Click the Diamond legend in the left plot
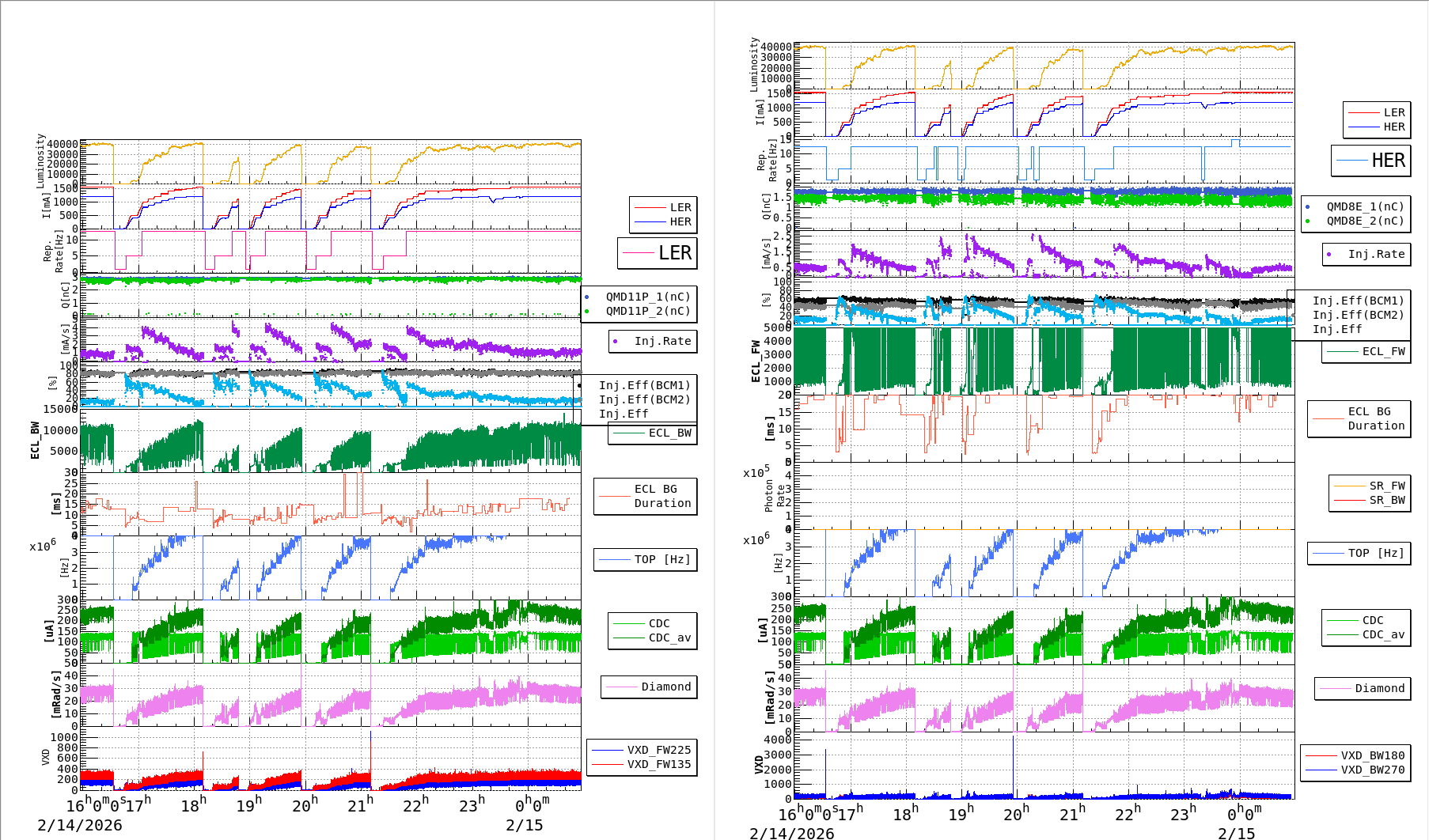The image size is (1429, 840). [x=665, y=687]
